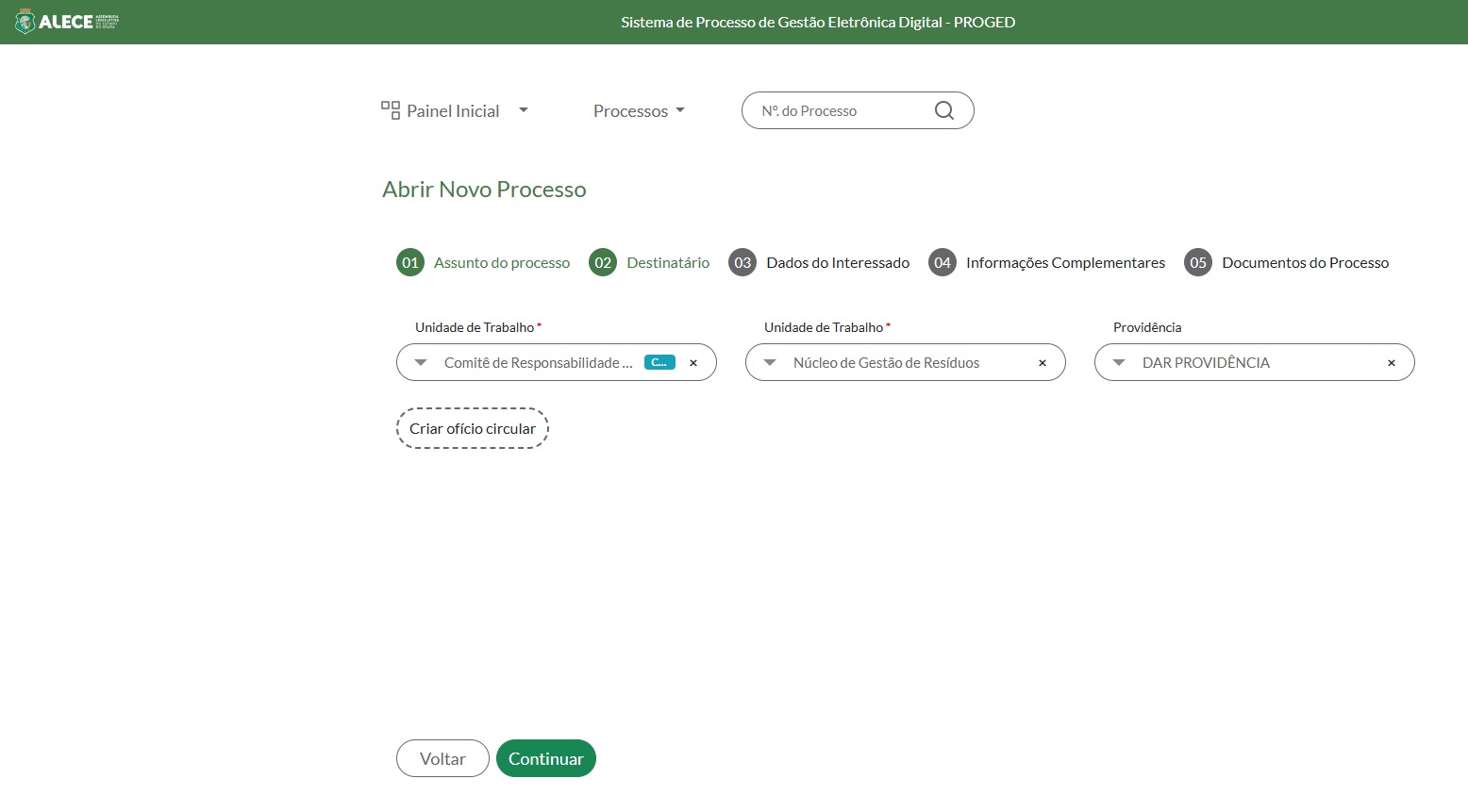This screenshot has width=1468, height=812.
Task: Click the Painel Inicial grid icon
Action: click(x=390, y=110)
